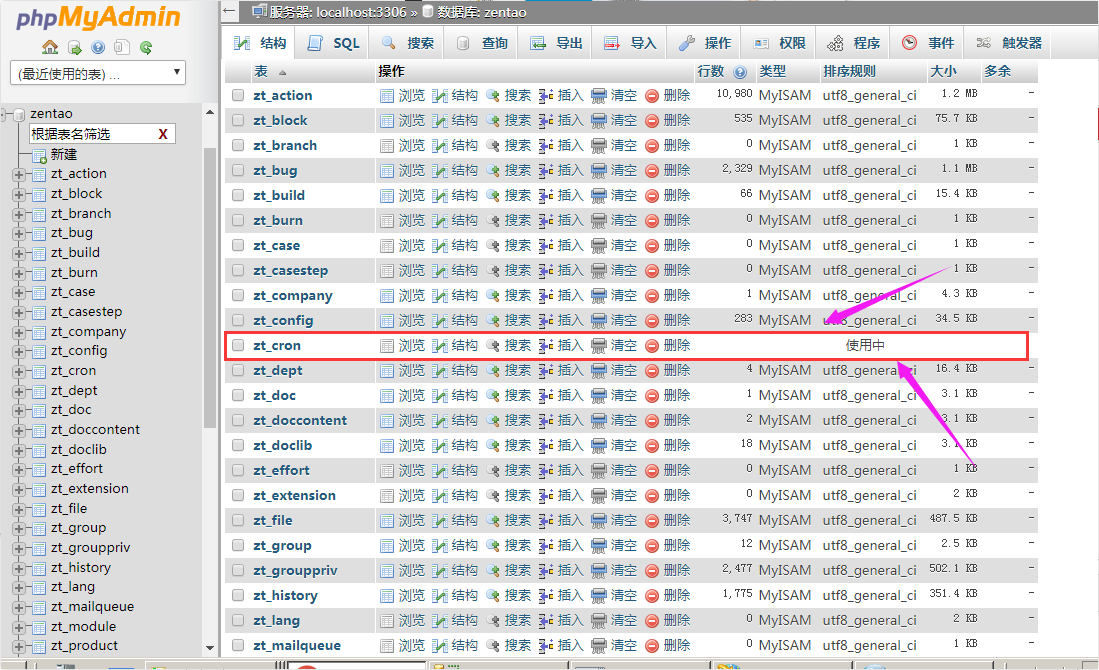This screenshot has height=670, width=1099.
Task: Check the zt_cron row checkbox
Action: pos(238,346)
